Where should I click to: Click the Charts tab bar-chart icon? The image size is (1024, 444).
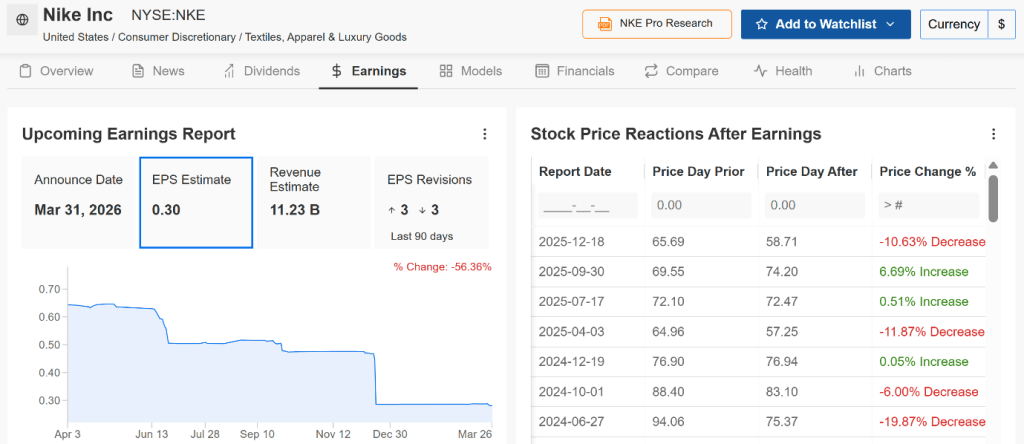click(x=859, y=71)
